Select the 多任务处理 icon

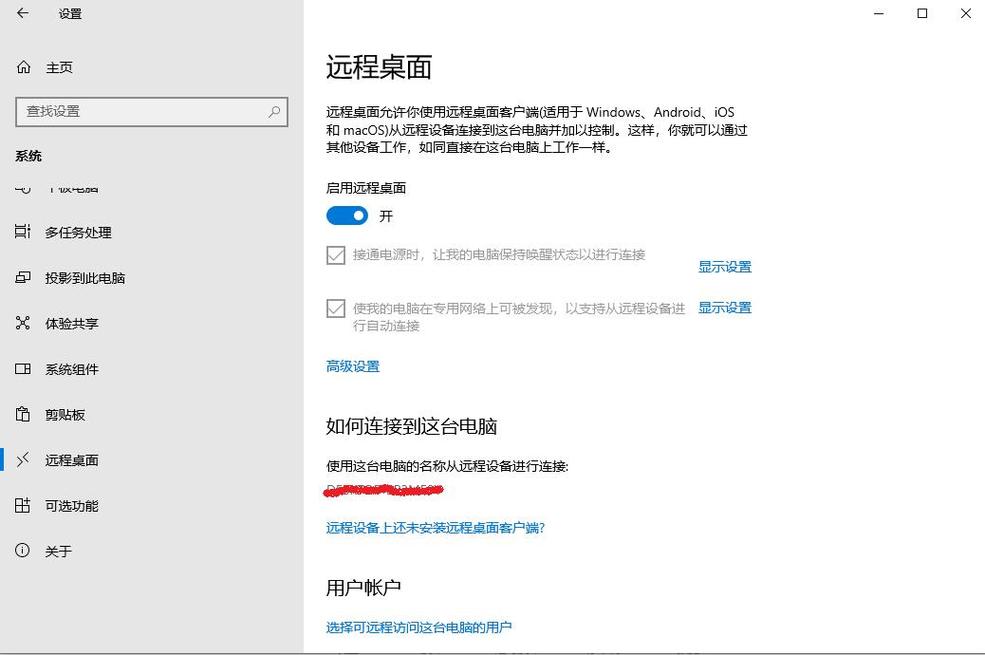(x=23, y=232)
